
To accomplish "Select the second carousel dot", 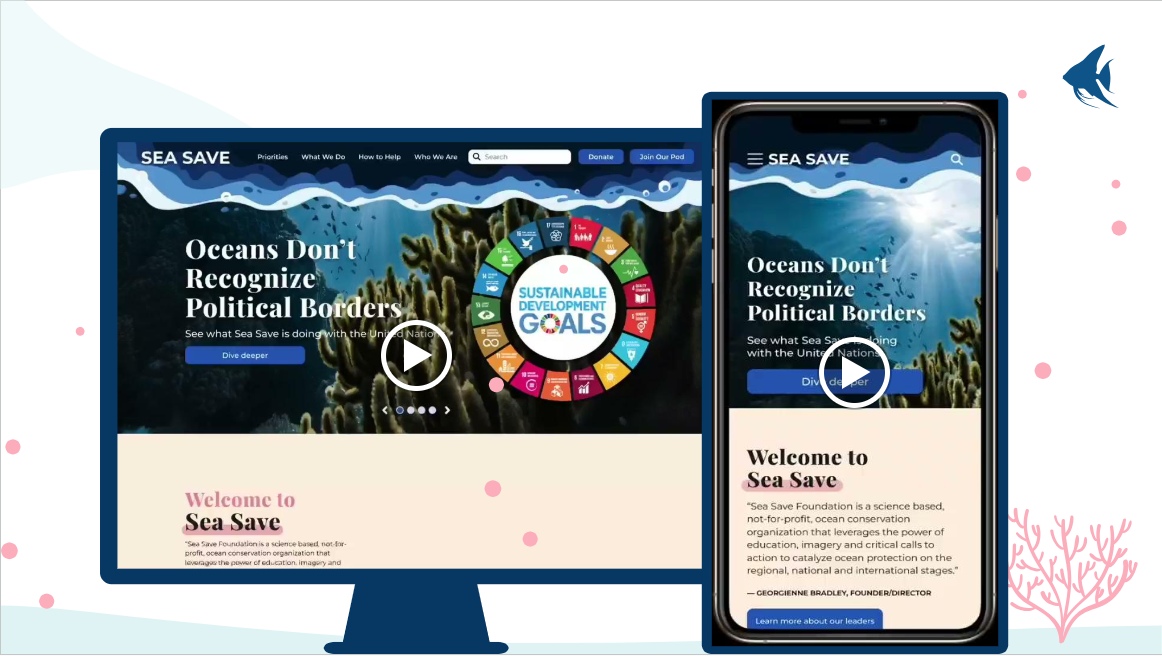I will (411, 410).
